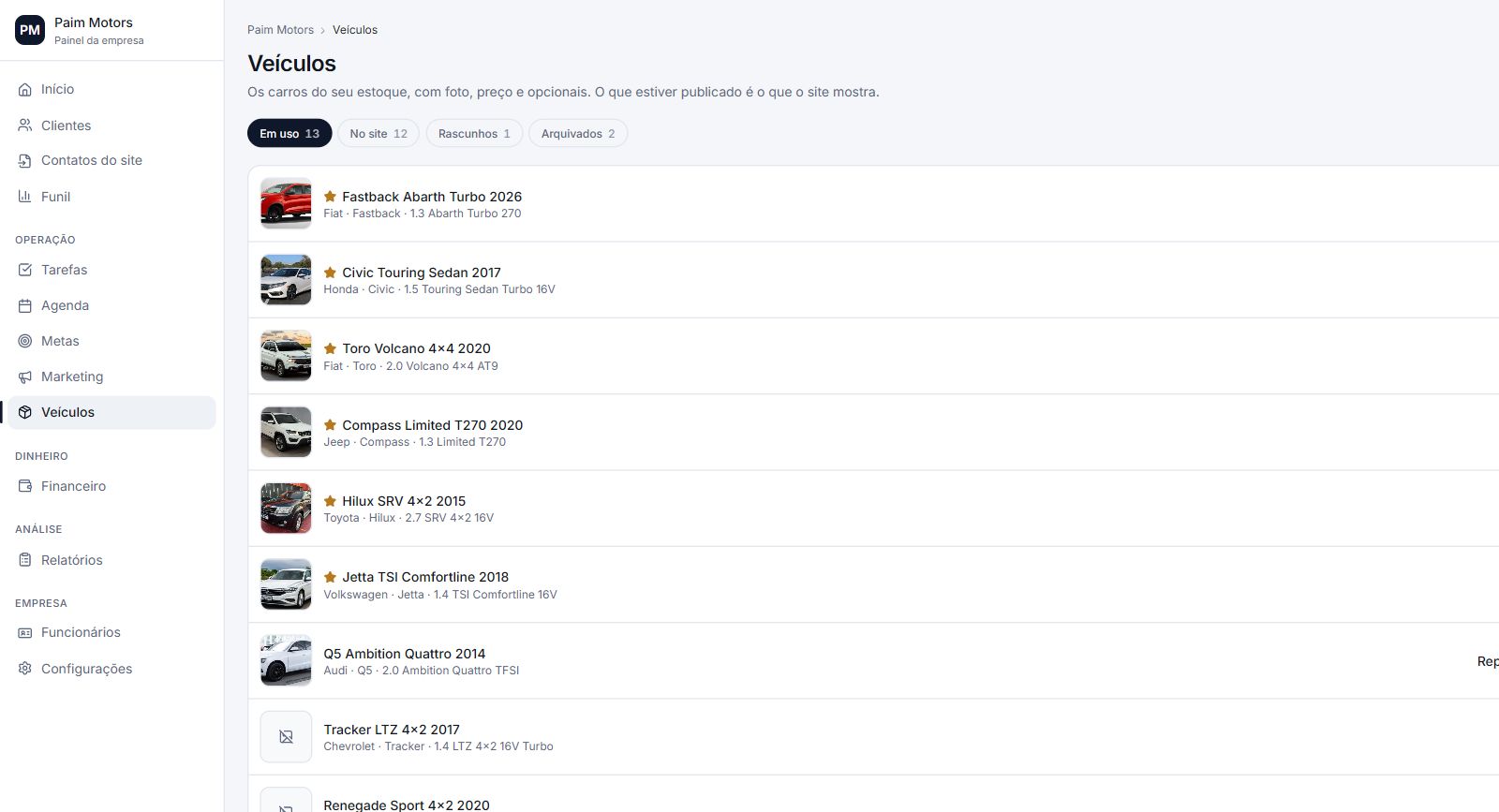
Task: Open the Civic Touring Sedan photo thumbnail
Action: (x=286, y=280)
